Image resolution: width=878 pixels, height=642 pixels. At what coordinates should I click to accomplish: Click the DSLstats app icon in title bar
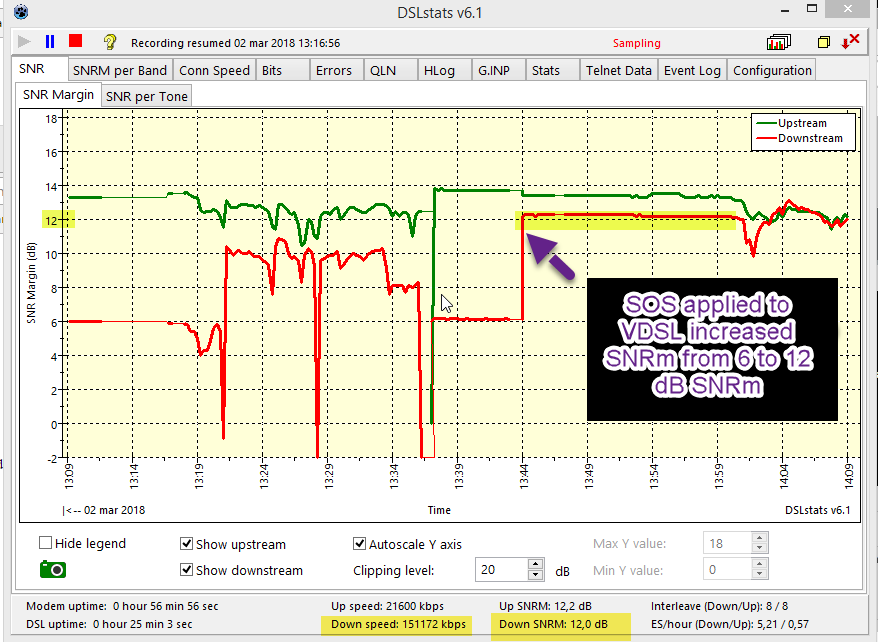click(21, 12)
